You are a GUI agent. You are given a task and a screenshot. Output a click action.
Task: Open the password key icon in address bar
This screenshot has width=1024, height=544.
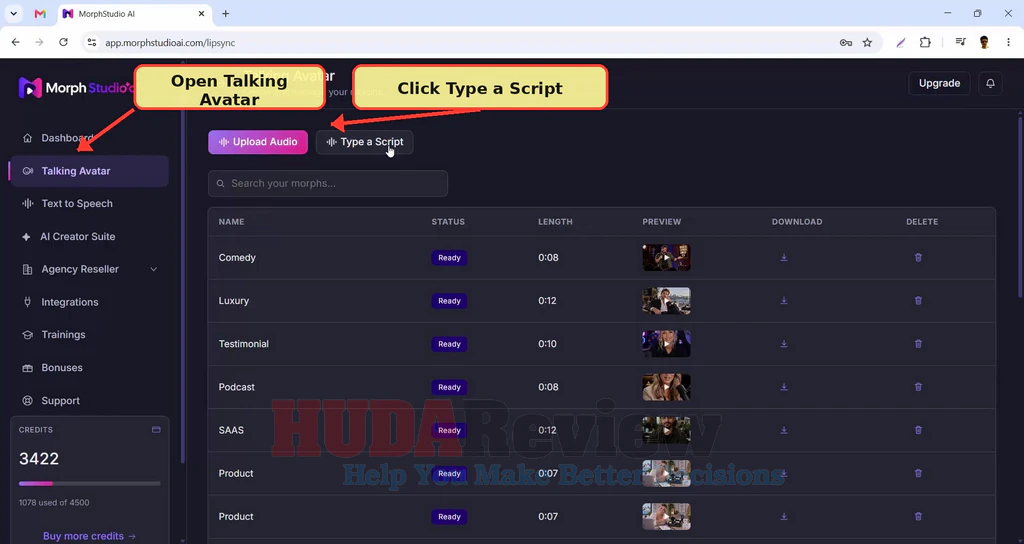(x=846, y=42)
